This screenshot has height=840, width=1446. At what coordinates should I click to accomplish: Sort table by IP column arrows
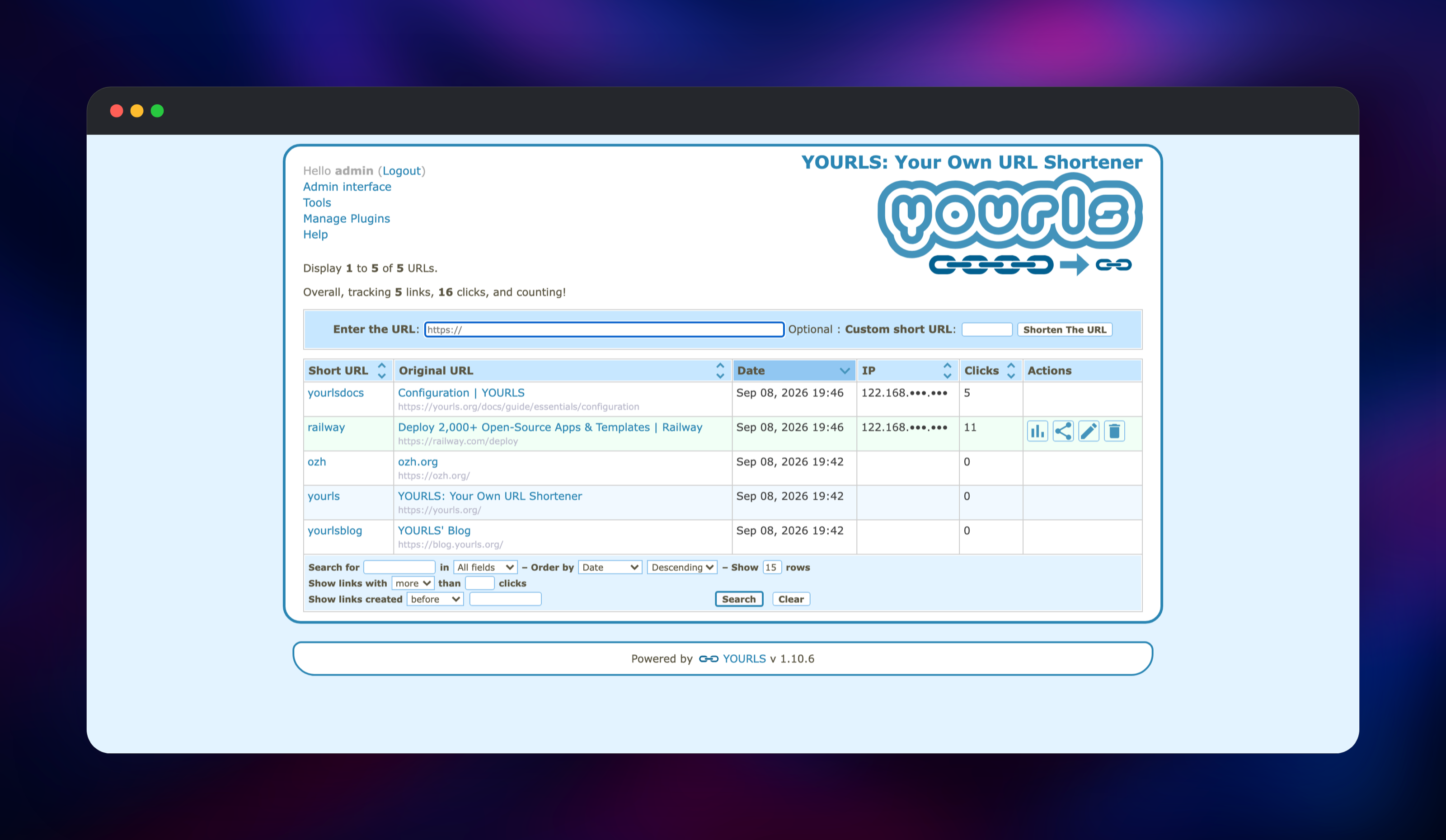pos(948,371)
